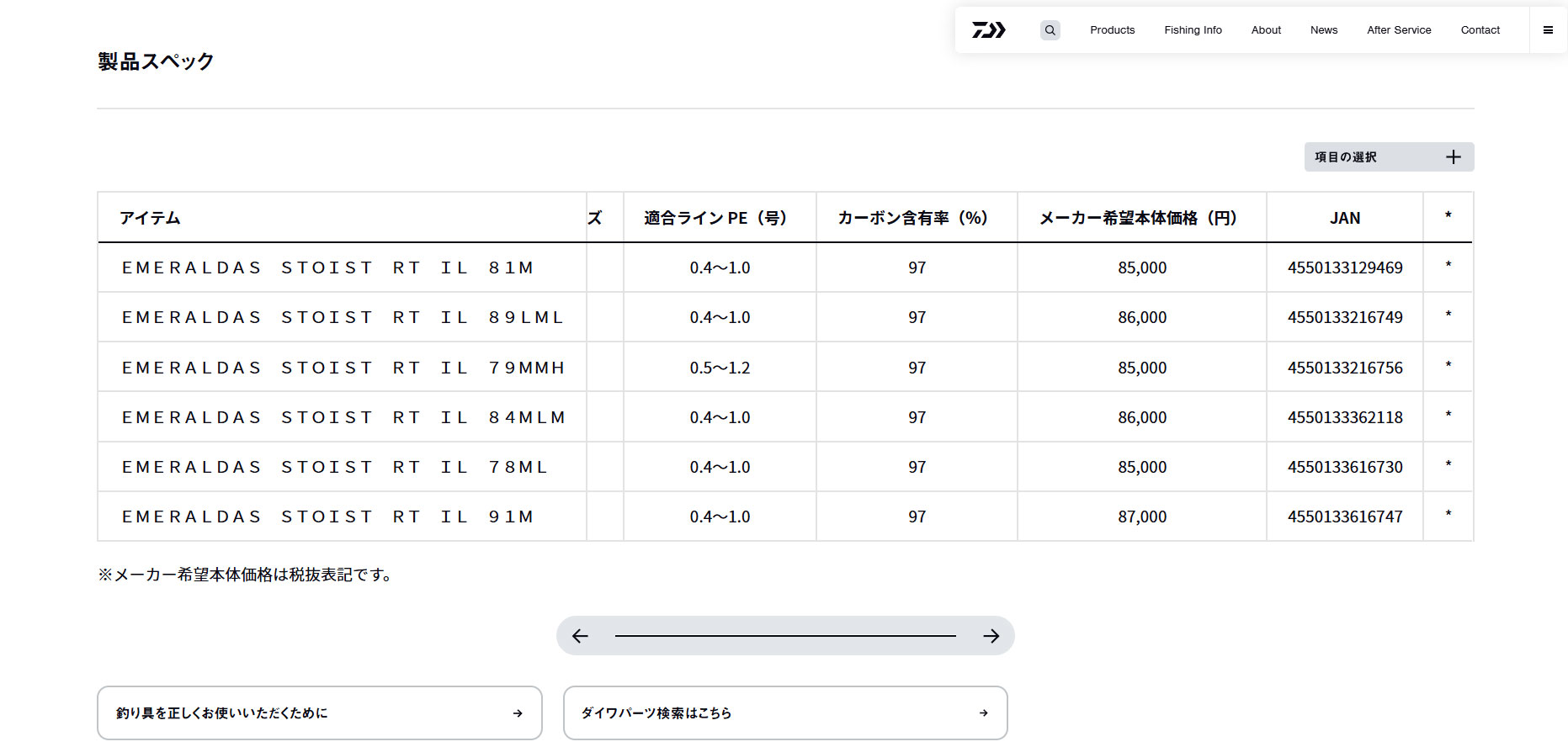The height and width of the screenshot is (747, 1568).
Task: Click JAN code 4550133616747
Action: tap(1345, 517)
